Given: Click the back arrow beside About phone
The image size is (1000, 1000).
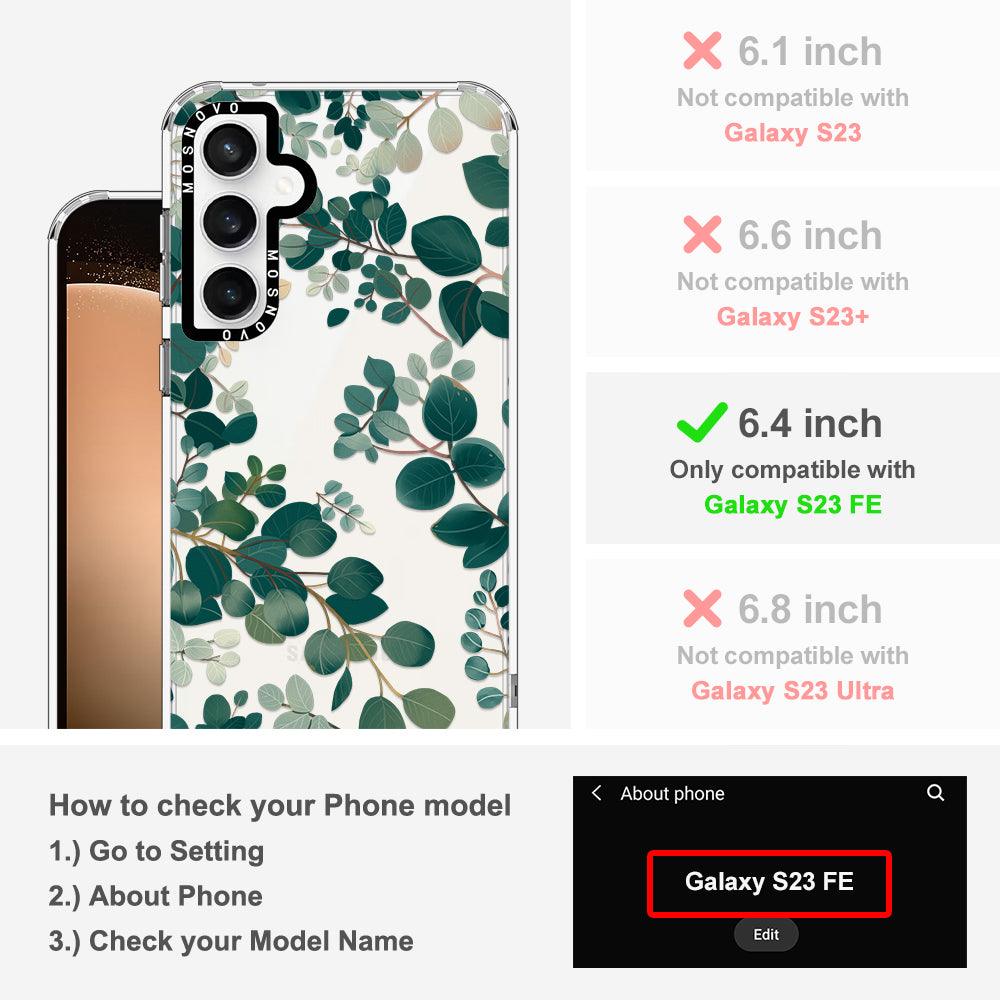Looking at the screenshot, I should pos(596,793).
